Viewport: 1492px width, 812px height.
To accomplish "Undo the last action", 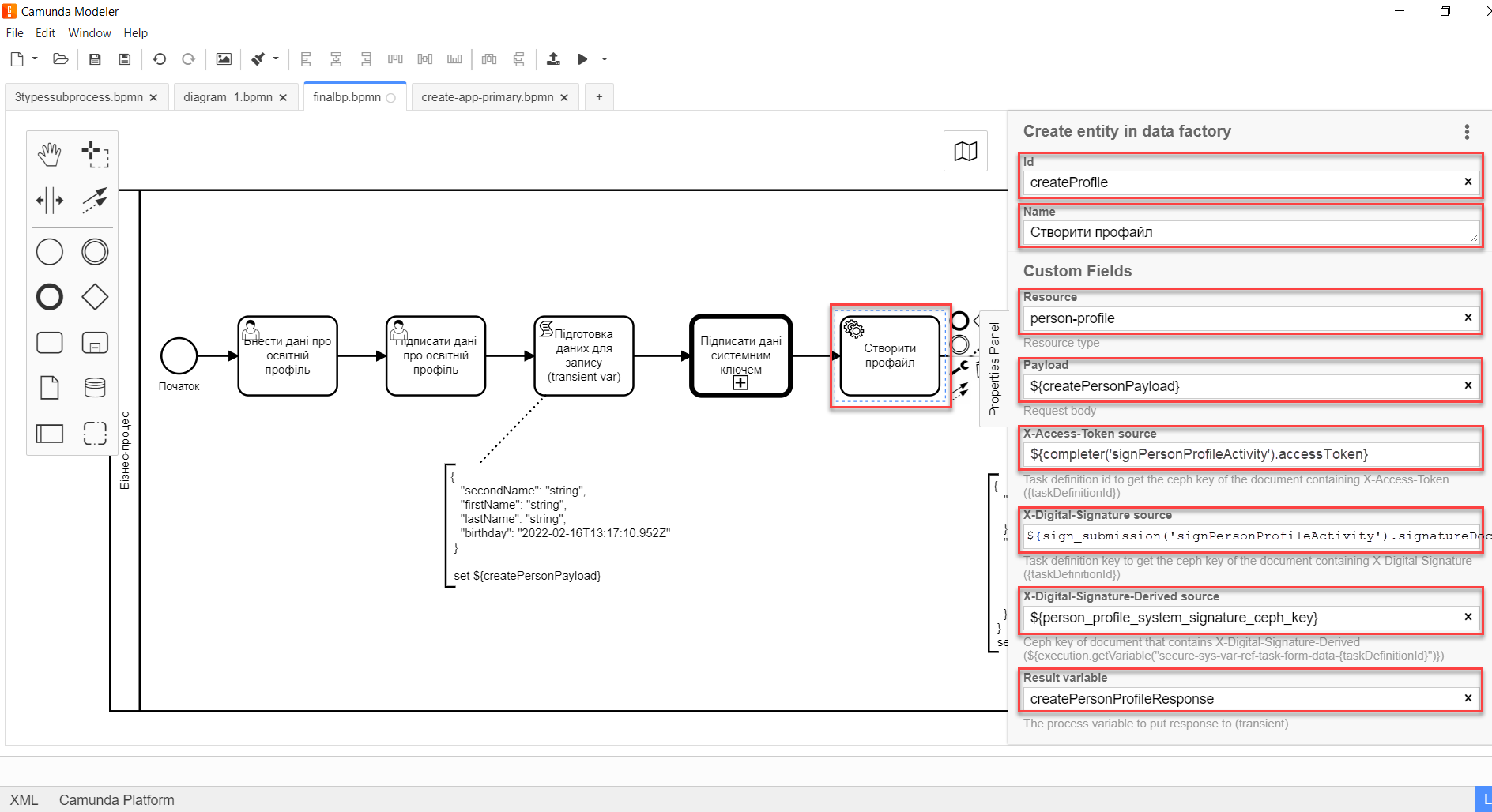I will coord(160,59).
